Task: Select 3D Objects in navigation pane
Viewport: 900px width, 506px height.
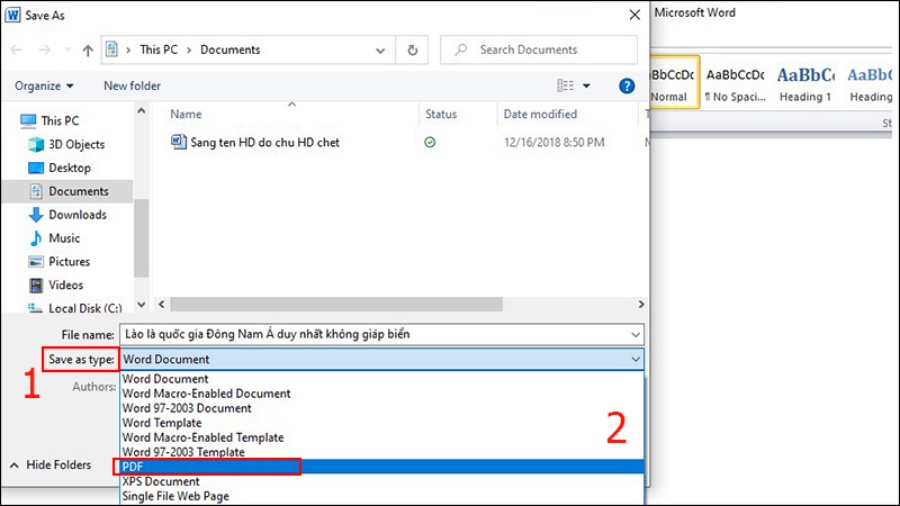Action: click(x=76, y=144)
